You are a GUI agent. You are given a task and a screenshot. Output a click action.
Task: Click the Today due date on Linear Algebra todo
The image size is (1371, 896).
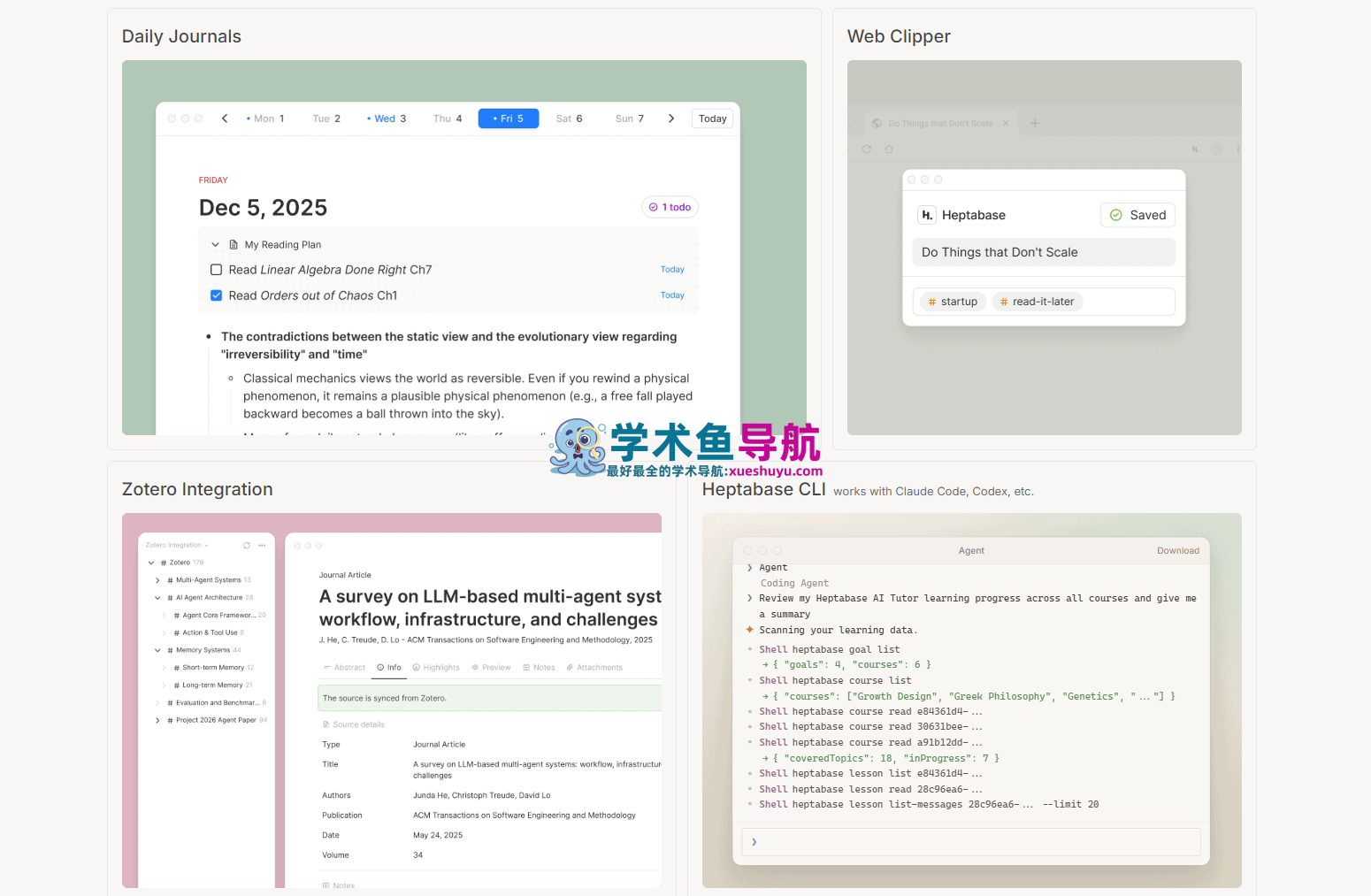[672, 270]
